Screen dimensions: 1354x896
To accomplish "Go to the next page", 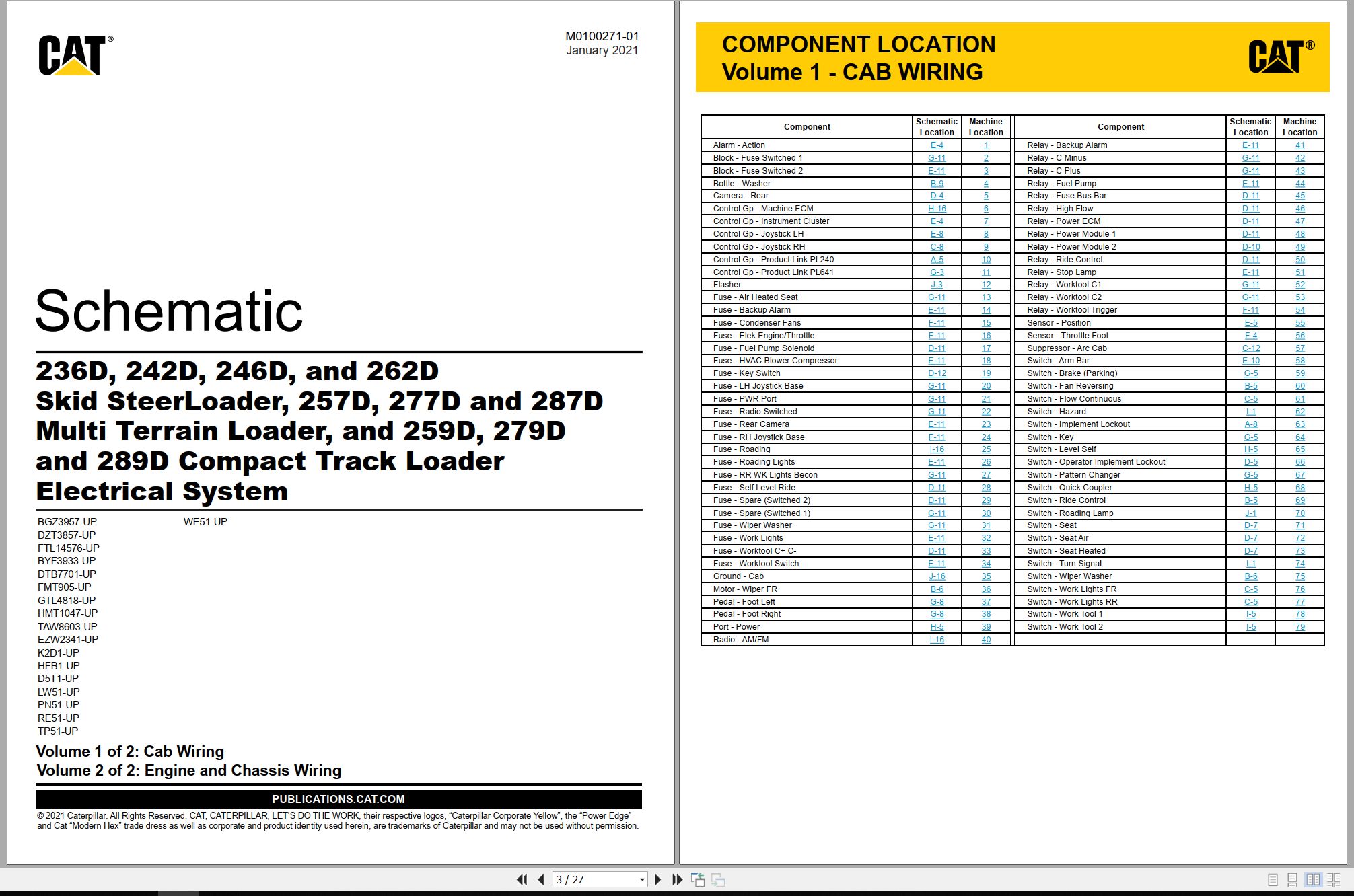I will tap(658, 879).
